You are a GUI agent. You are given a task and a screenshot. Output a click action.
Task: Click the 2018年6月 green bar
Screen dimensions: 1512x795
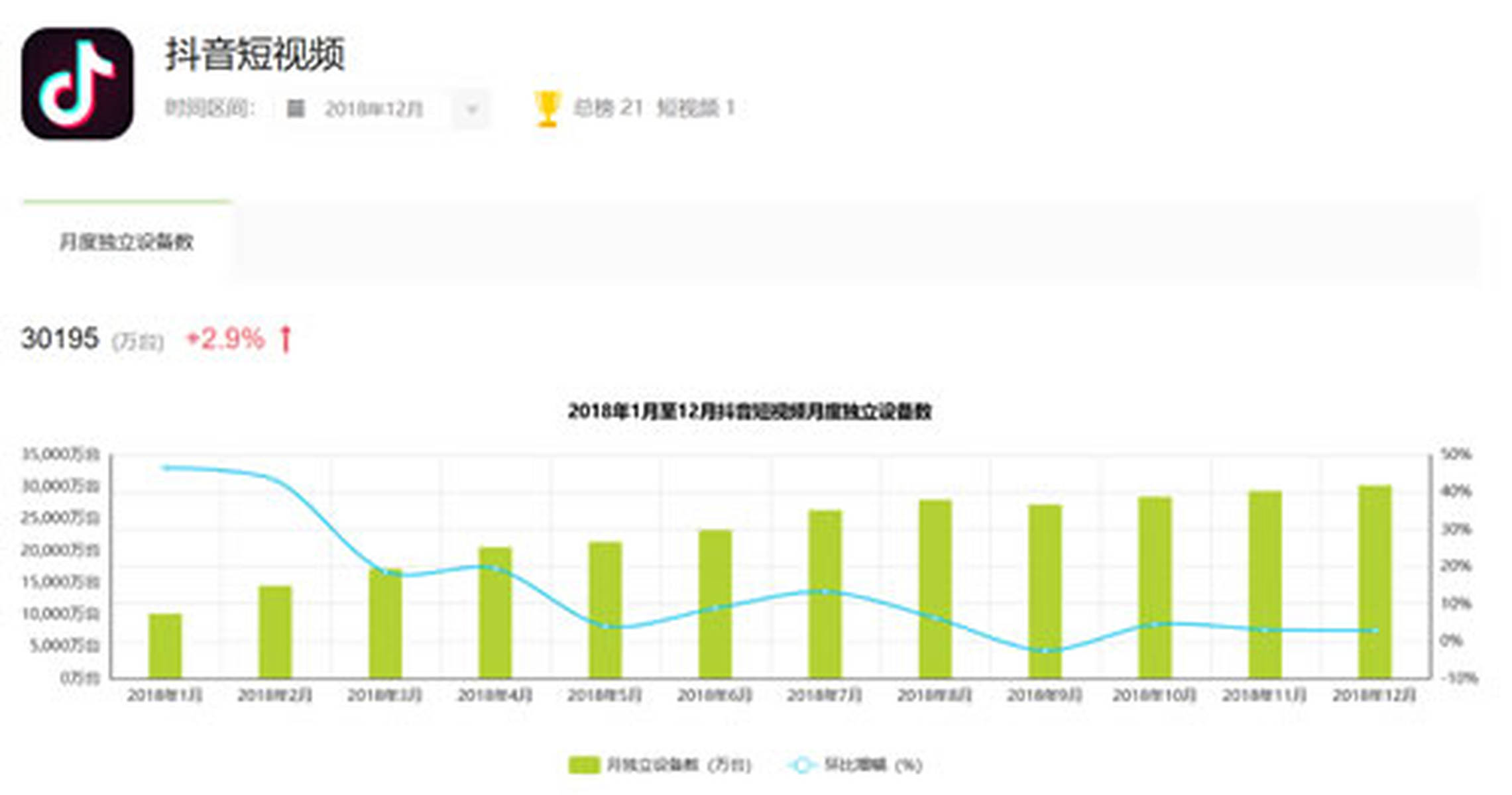coord(715,604)
